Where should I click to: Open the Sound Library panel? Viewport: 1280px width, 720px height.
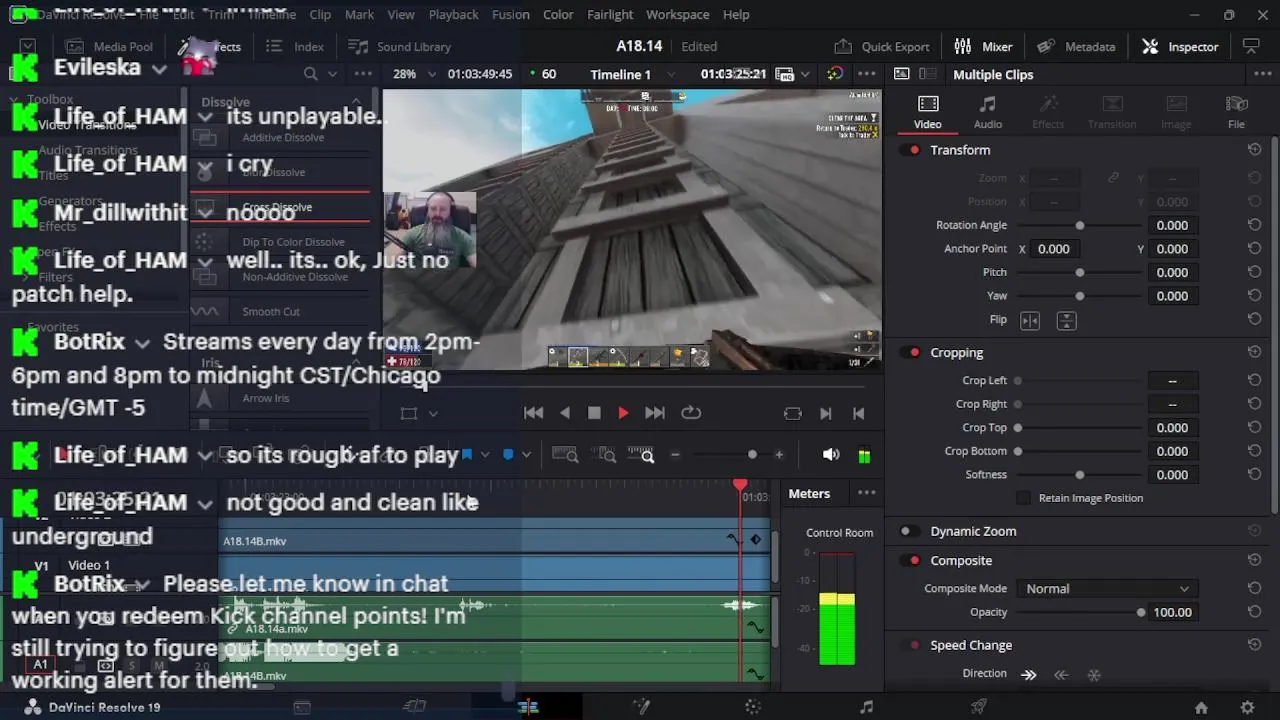tap(399, 47)
